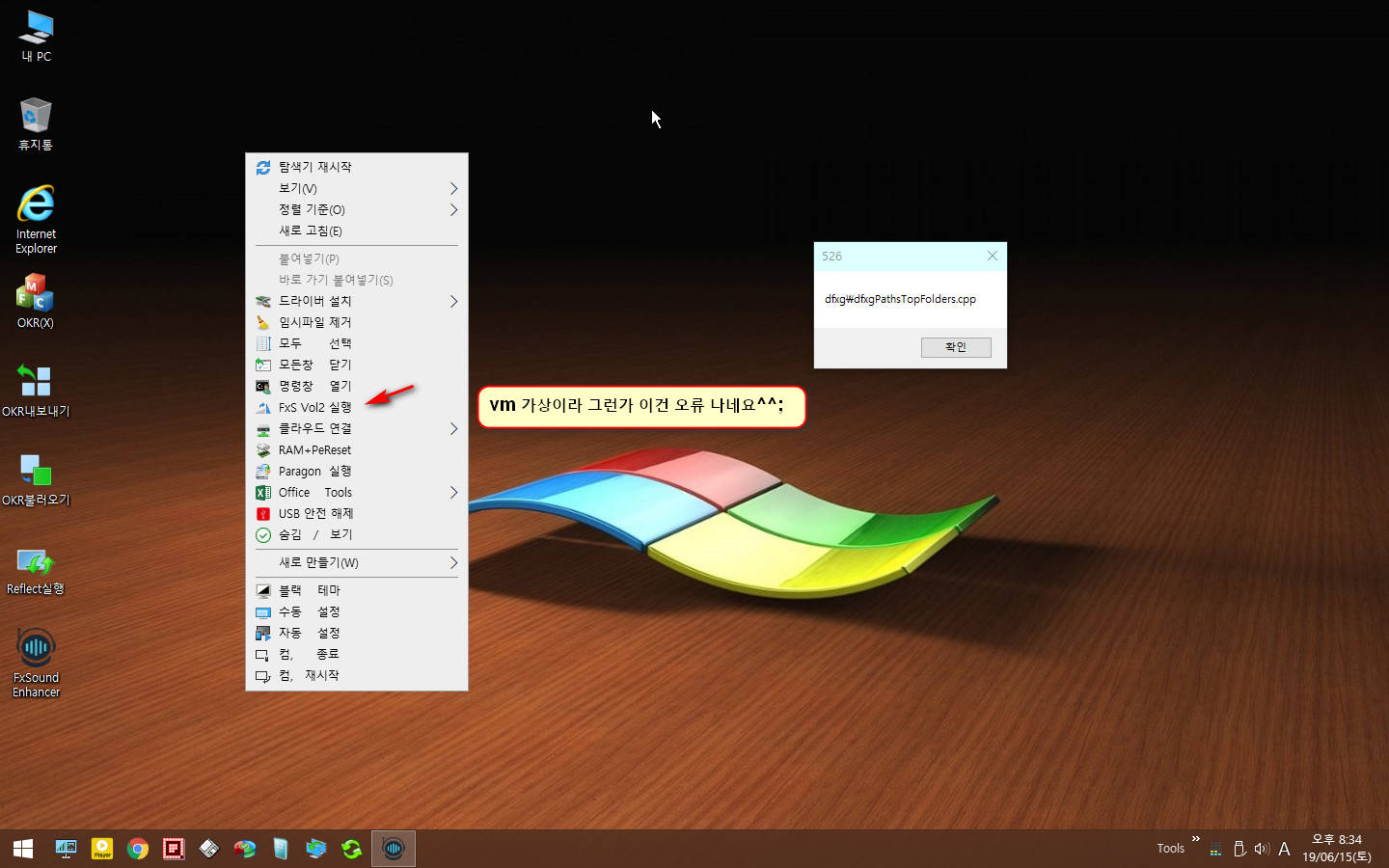Apply 블랙 테마 from menu
The image size is (1389, 868).
click(357, 590)
